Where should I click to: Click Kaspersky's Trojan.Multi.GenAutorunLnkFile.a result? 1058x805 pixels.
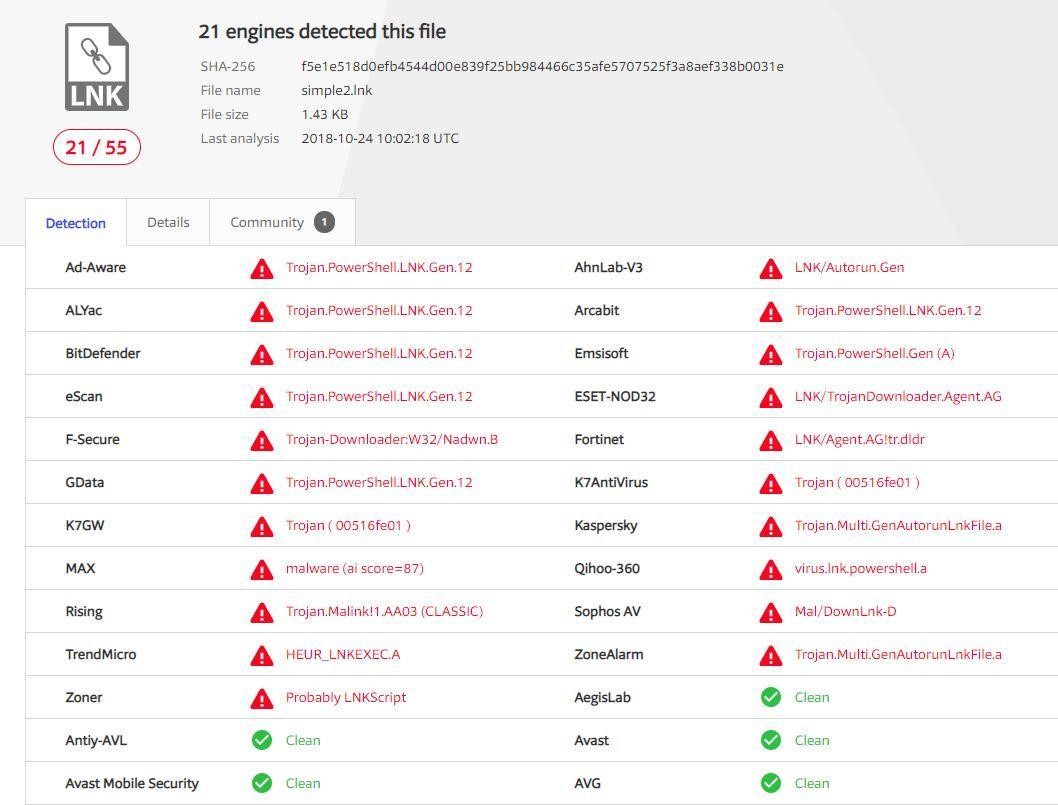898,525
